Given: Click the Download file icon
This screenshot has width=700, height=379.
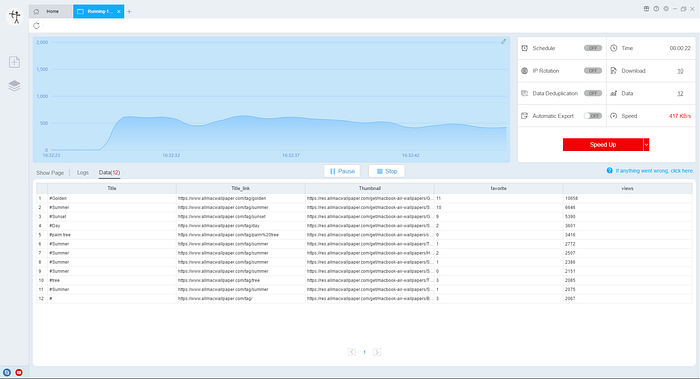Looking at the screenshot, I should (x=614, y=71).
